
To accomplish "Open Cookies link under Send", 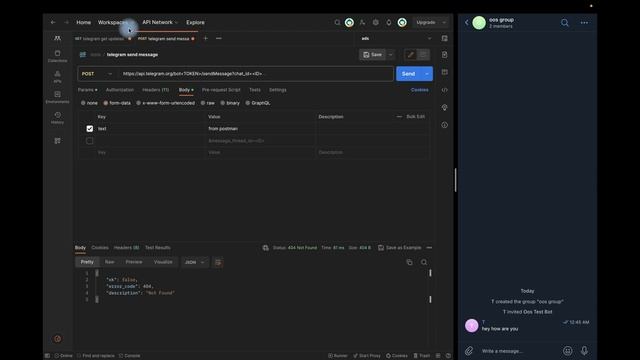I will pyautogui.click(x=420, y=90).
